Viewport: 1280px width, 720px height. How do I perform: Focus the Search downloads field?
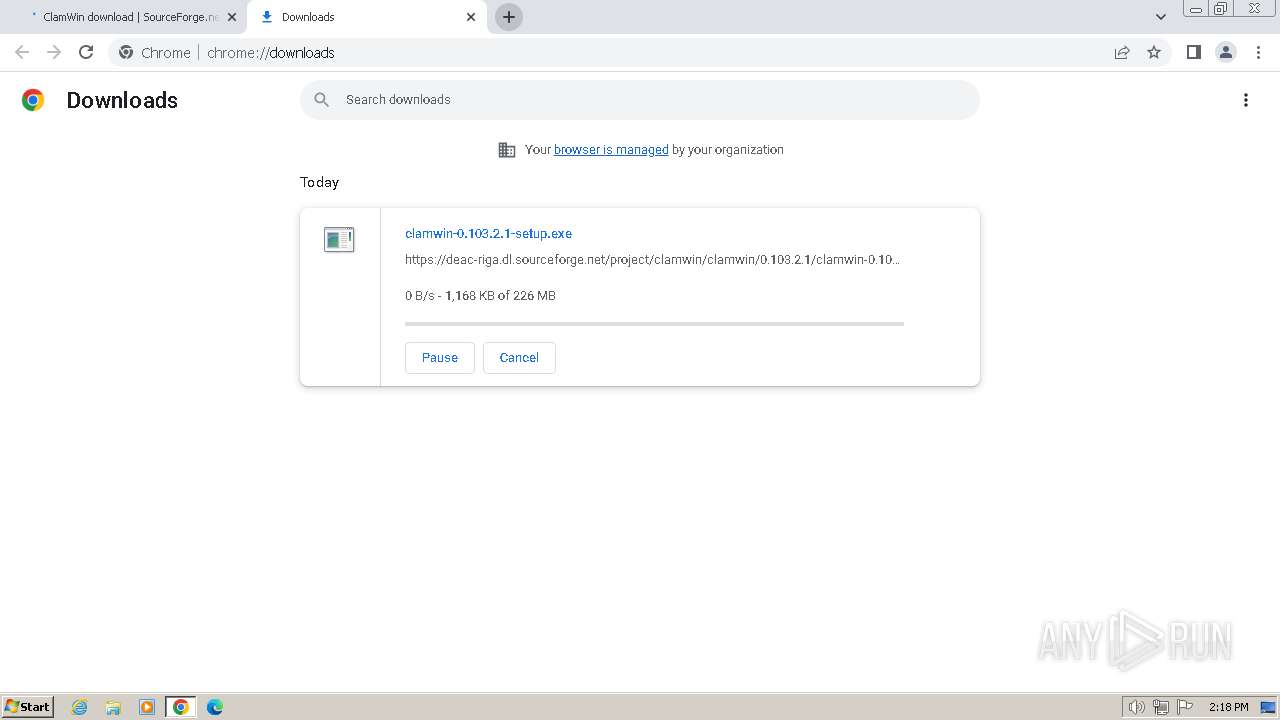tap(640, 99)
